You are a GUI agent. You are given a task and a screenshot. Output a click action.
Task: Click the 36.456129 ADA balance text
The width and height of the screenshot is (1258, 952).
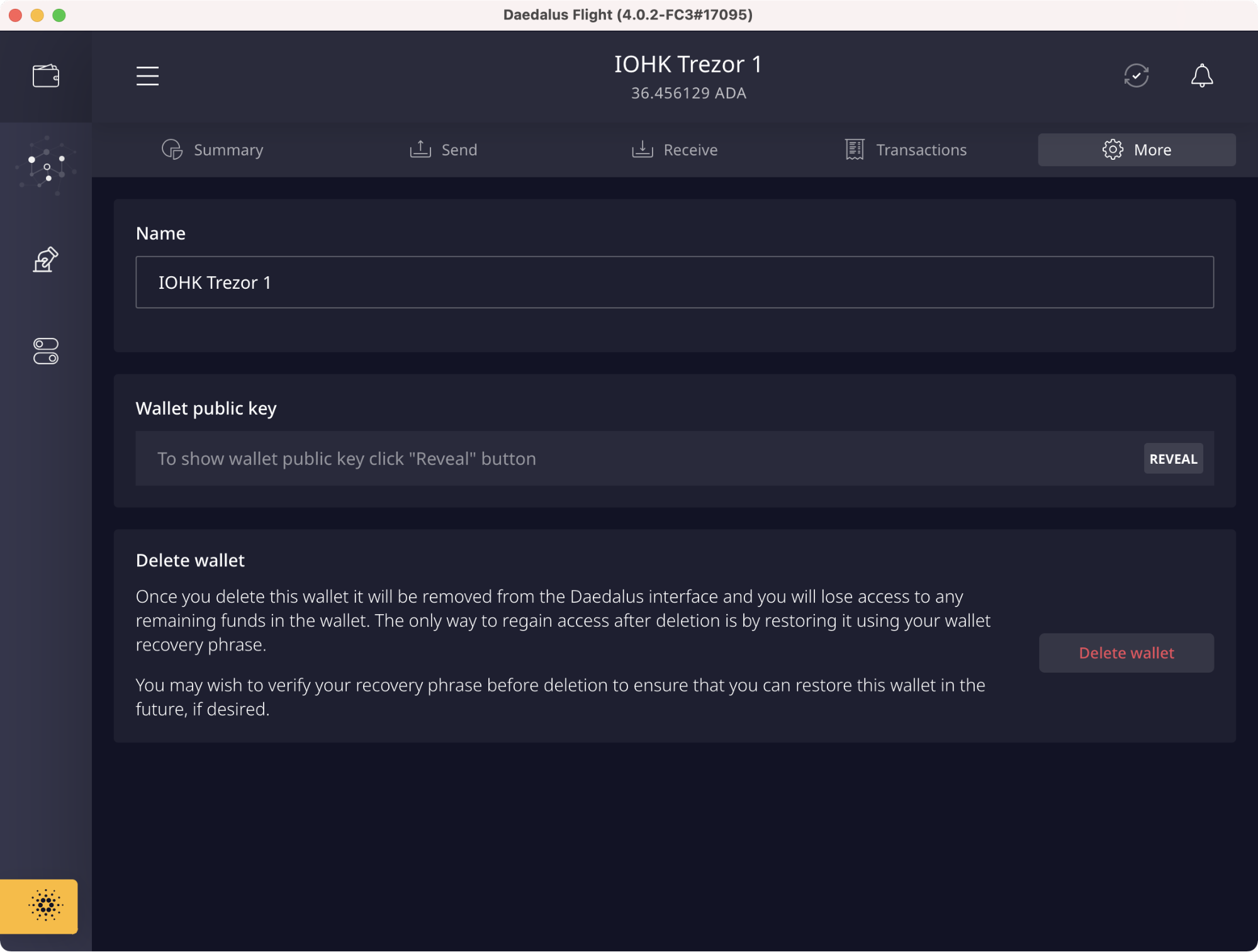click(688, 93)
